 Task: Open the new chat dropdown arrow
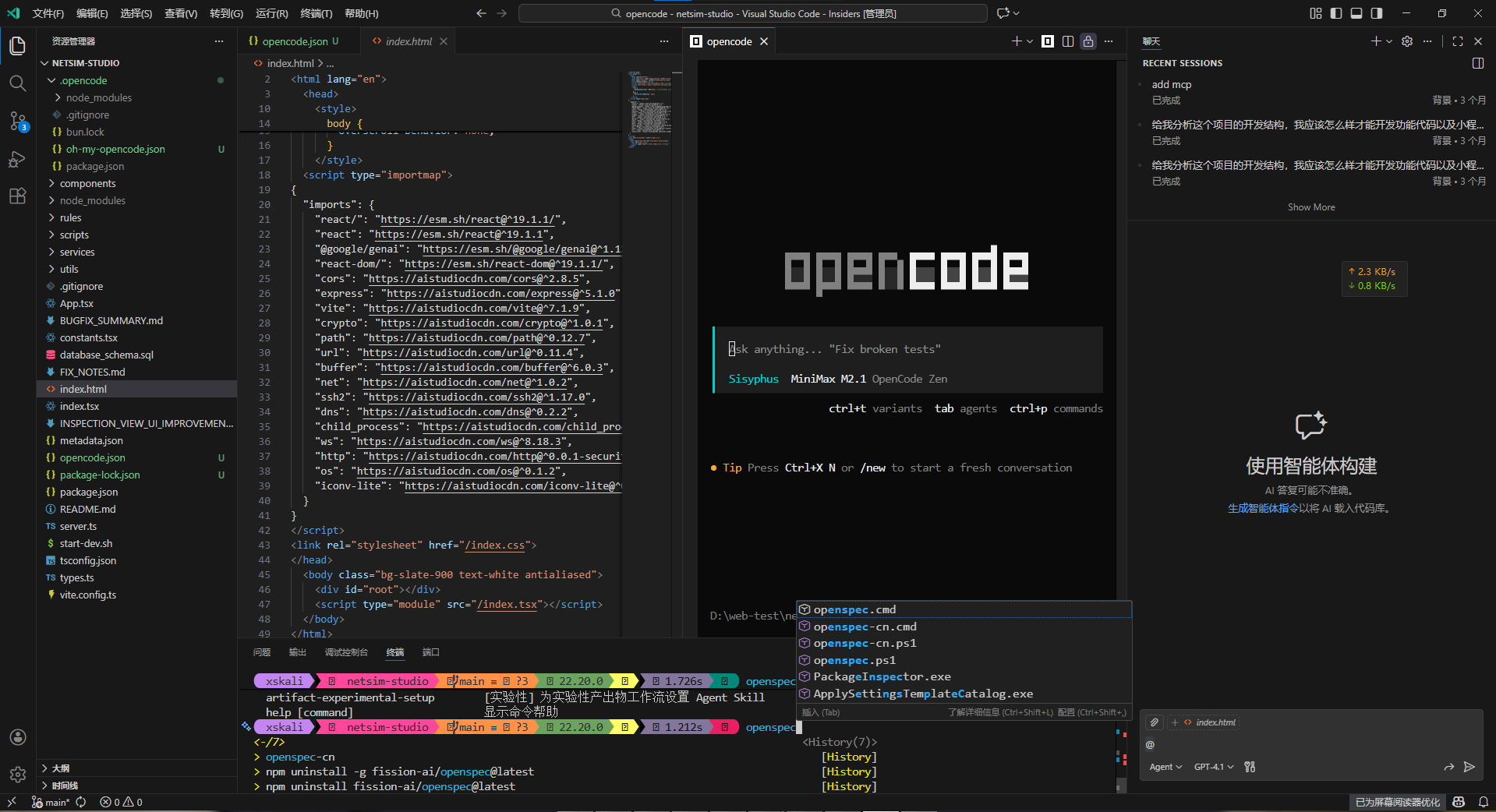pyautogui.click(x=1389, y=41)
